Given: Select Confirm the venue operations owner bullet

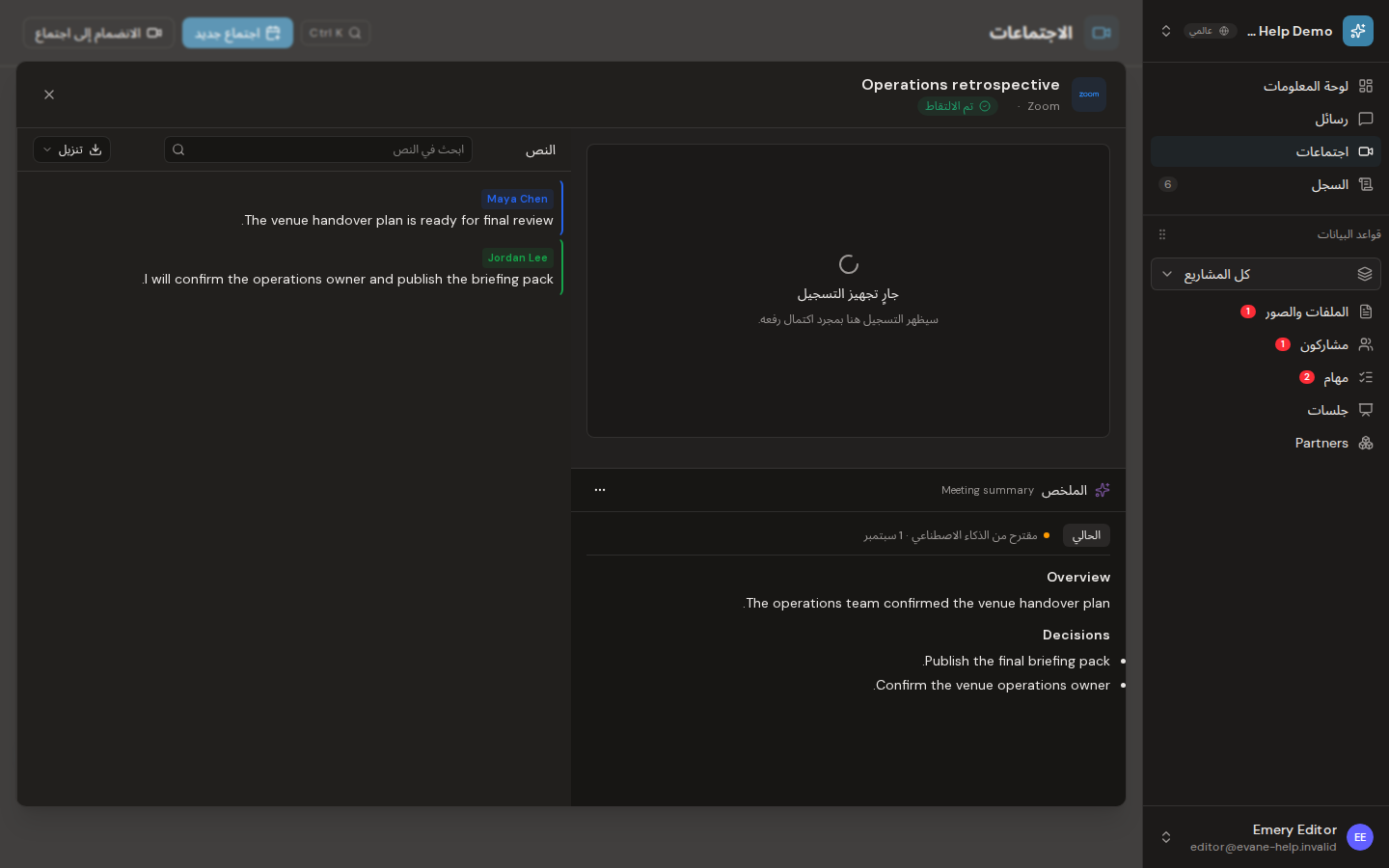Looking at the screenshot, I should click(x=992, y=685).
